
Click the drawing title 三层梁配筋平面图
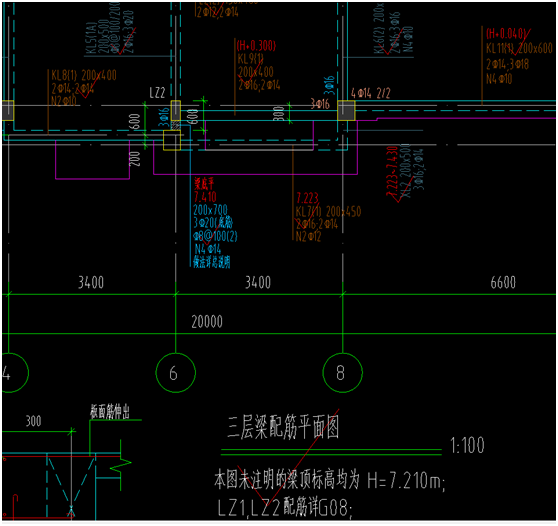(x=283, y=427)
